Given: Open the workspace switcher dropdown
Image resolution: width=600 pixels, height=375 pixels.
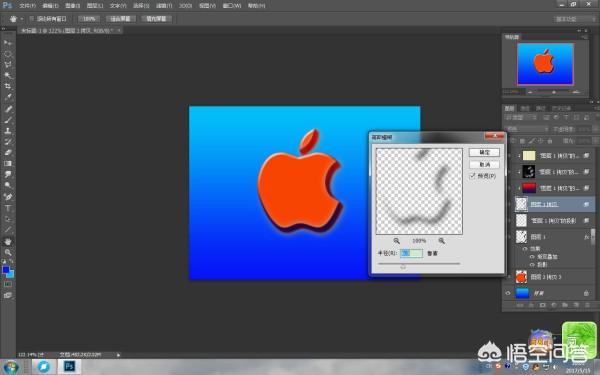Looking at the screenshot, I should coord(575,19).
